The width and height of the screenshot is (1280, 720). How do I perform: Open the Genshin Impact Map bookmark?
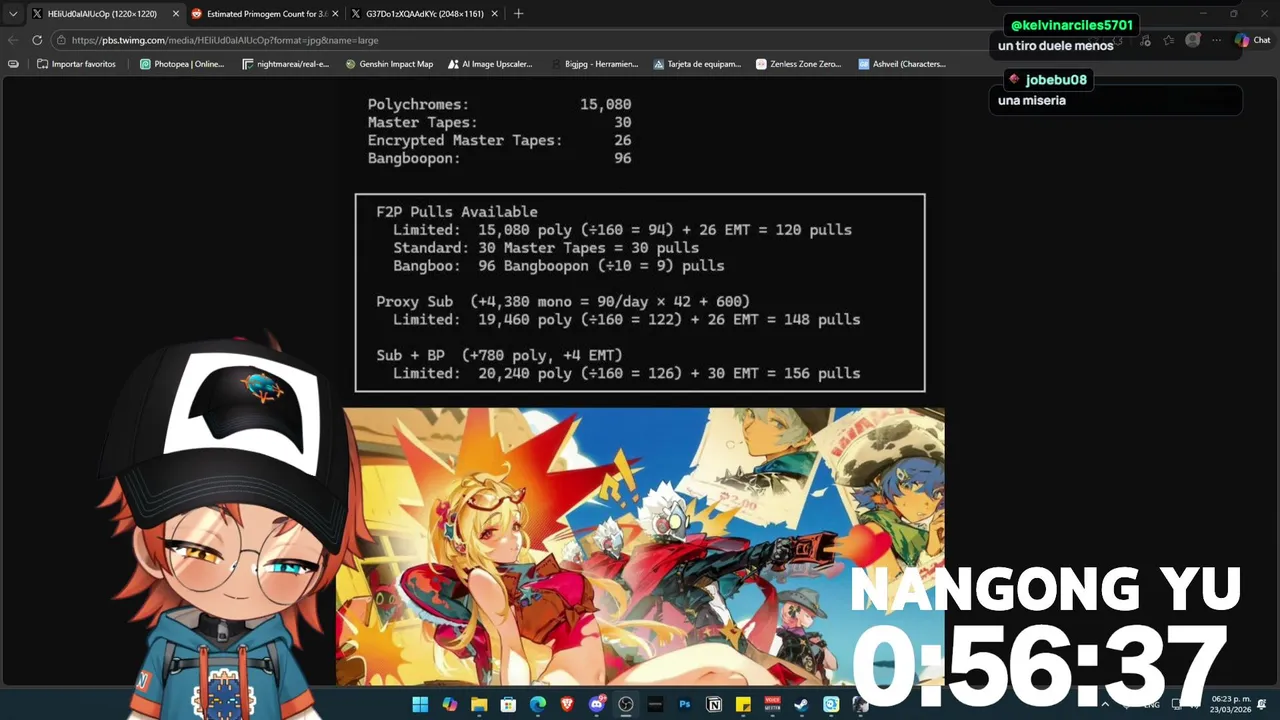390,64
